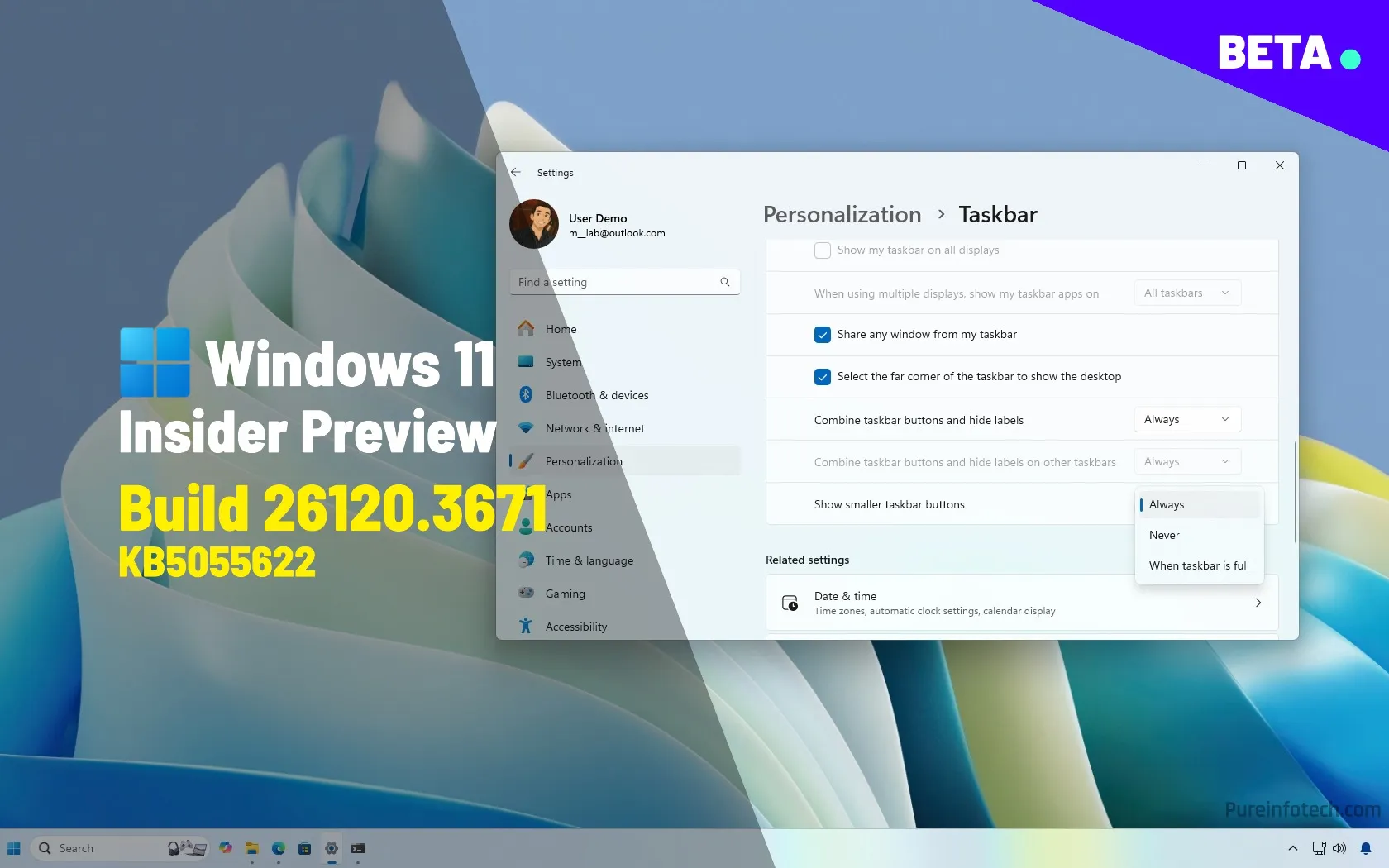
Task: Click the Find a setting search field
Action: [624, 282]
